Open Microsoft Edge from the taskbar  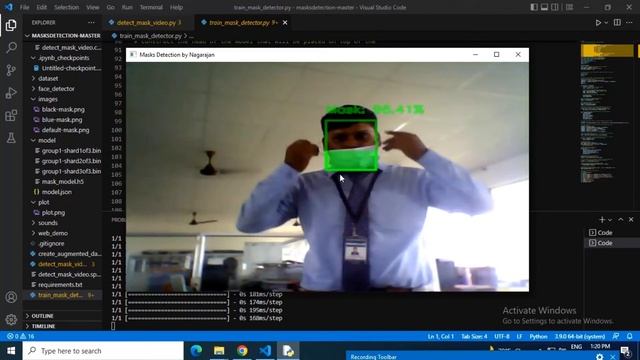point(196,351)
